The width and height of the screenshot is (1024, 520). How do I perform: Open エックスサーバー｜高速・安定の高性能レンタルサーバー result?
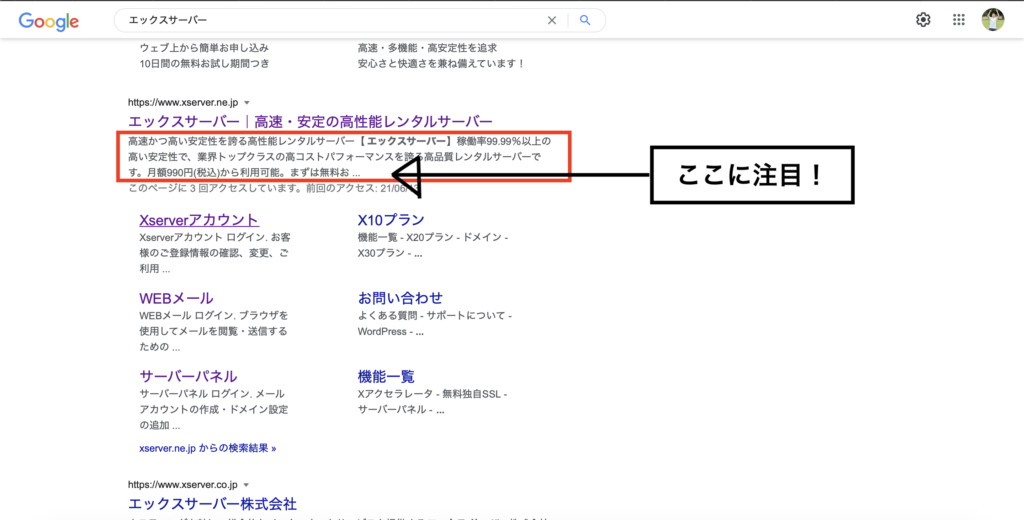tap(310, 122)
